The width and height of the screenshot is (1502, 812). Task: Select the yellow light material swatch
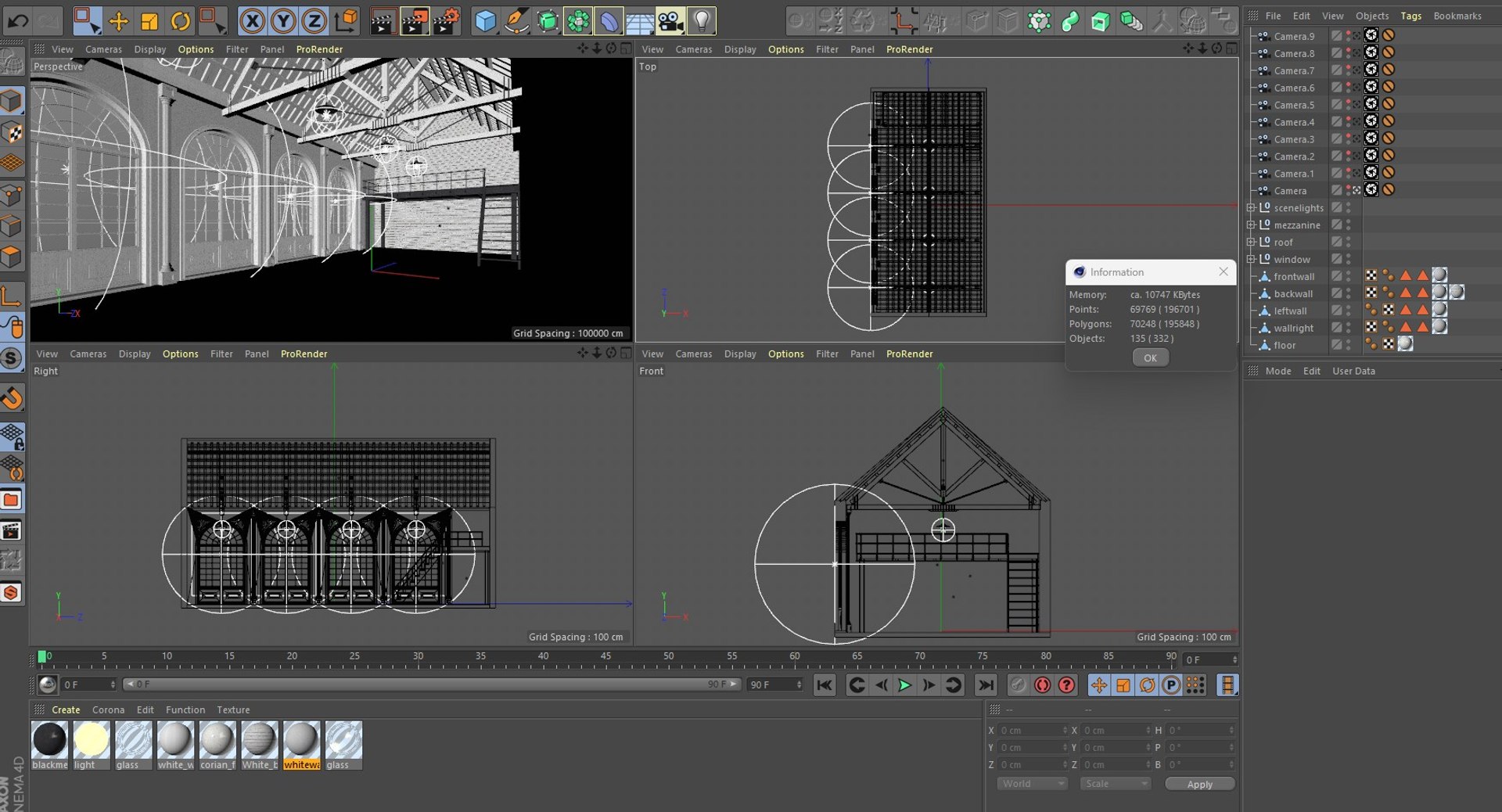(91, 740)
